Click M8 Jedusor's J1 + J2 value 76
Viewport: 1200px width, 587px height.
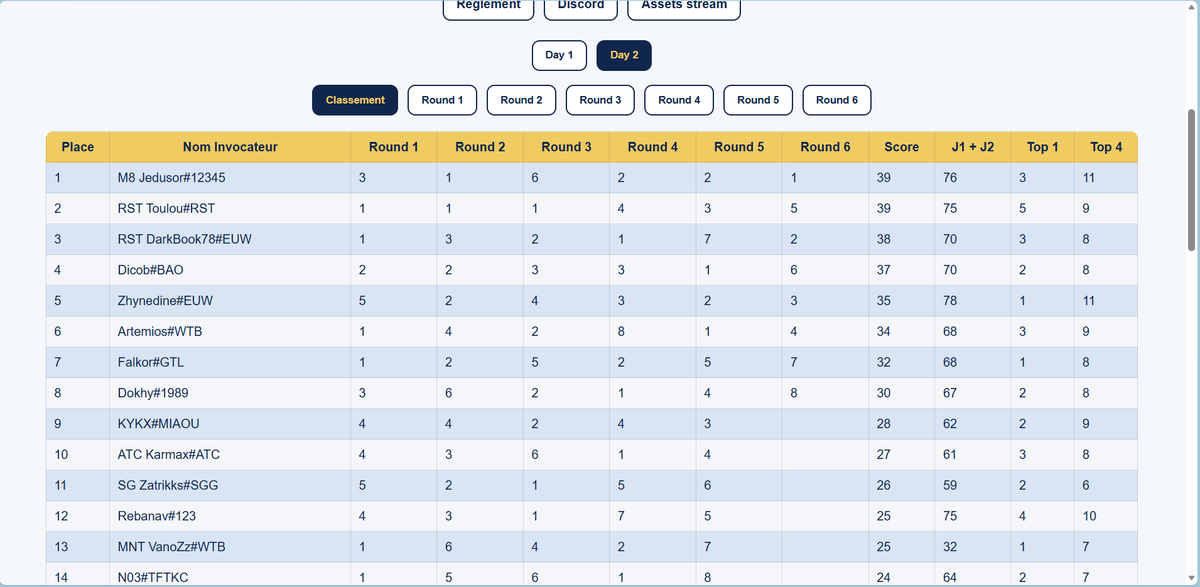(950, 178)
